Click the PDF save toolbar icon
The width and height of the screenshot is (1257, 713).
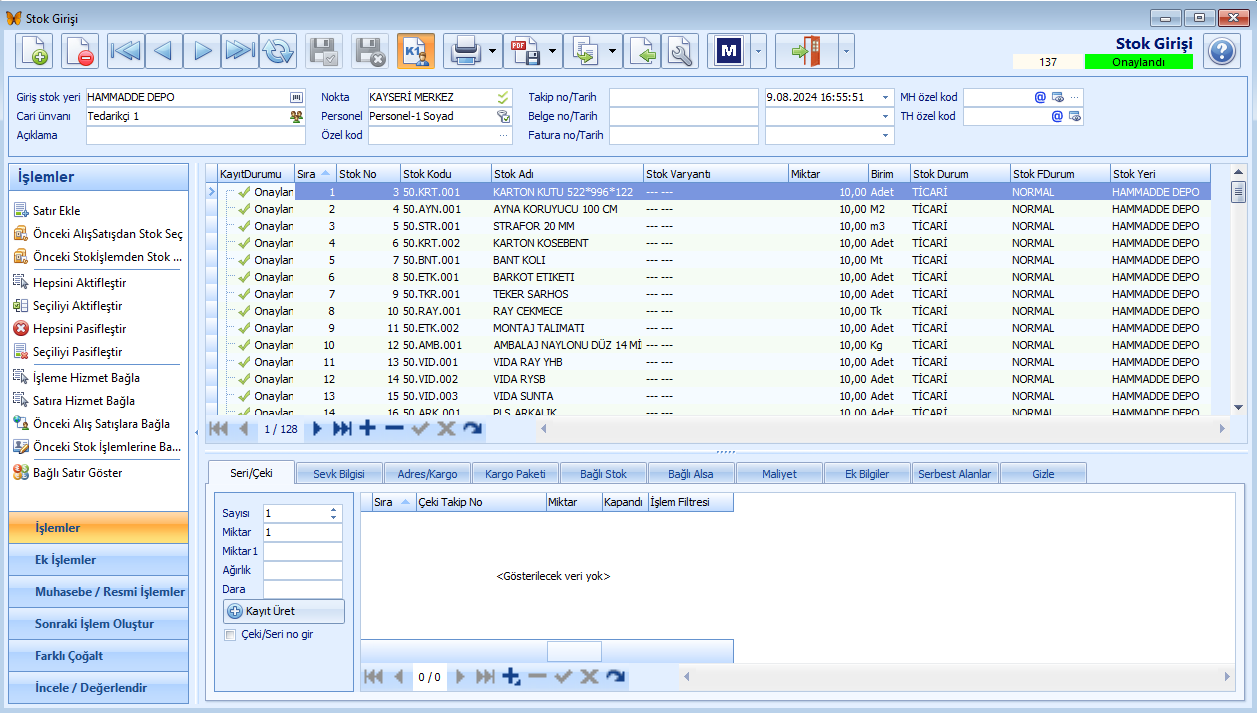[525, 50]
